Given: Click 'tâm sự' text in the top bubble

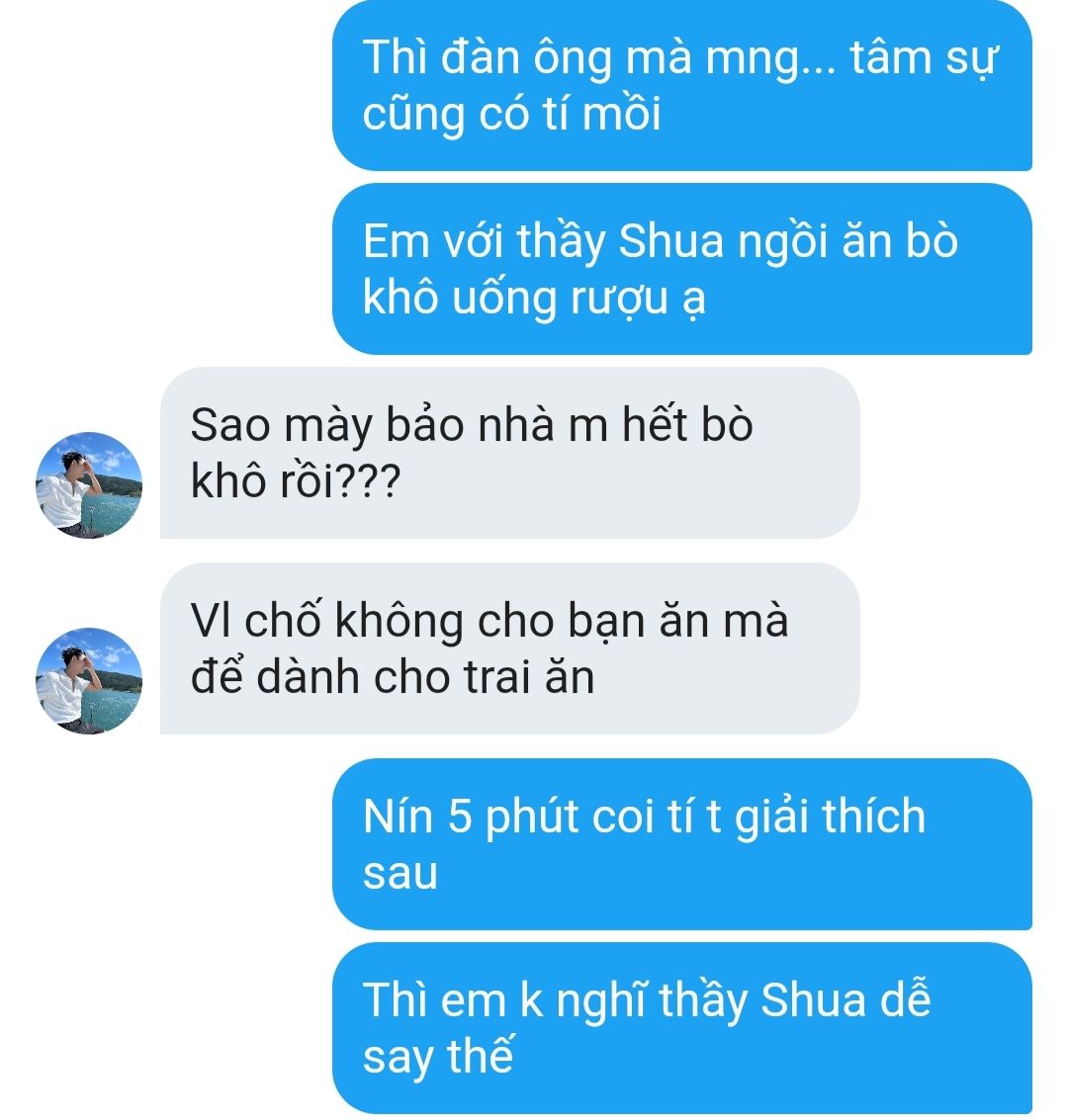Looking at the screenshot, I should (x=923, y=58).
